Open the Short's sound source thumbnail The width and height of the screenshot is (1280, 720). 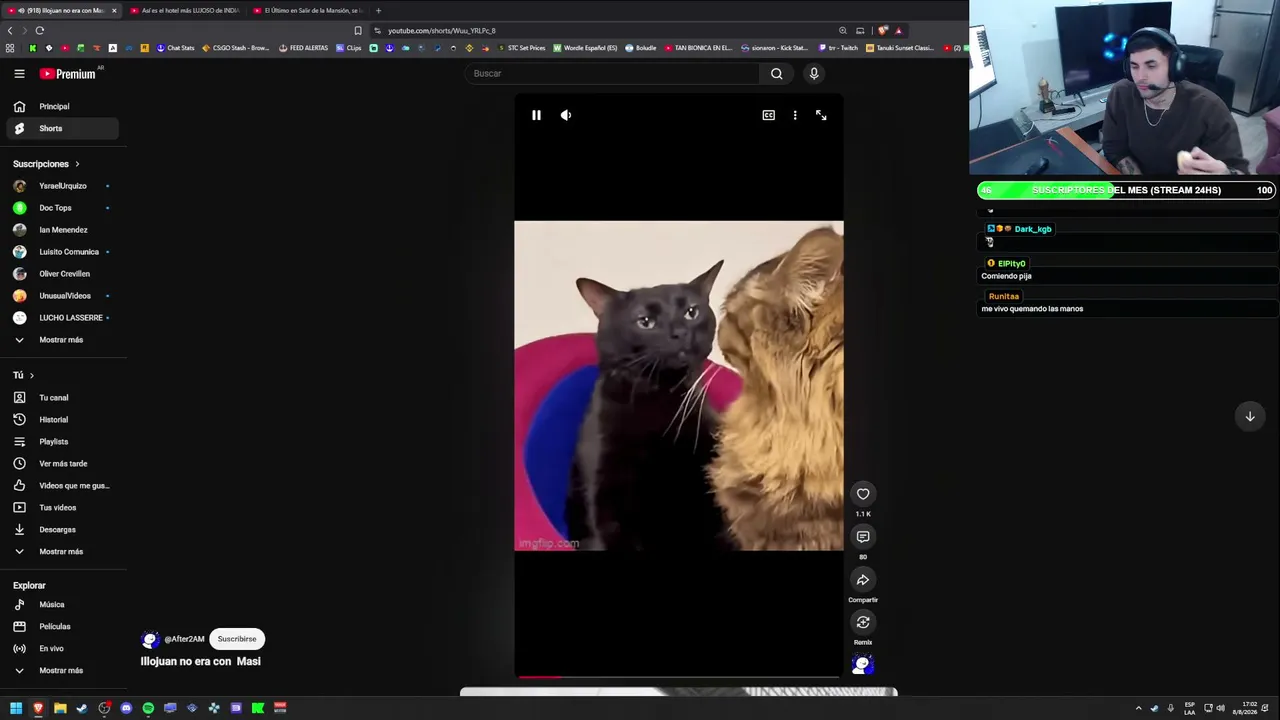[x=863, y=664]
